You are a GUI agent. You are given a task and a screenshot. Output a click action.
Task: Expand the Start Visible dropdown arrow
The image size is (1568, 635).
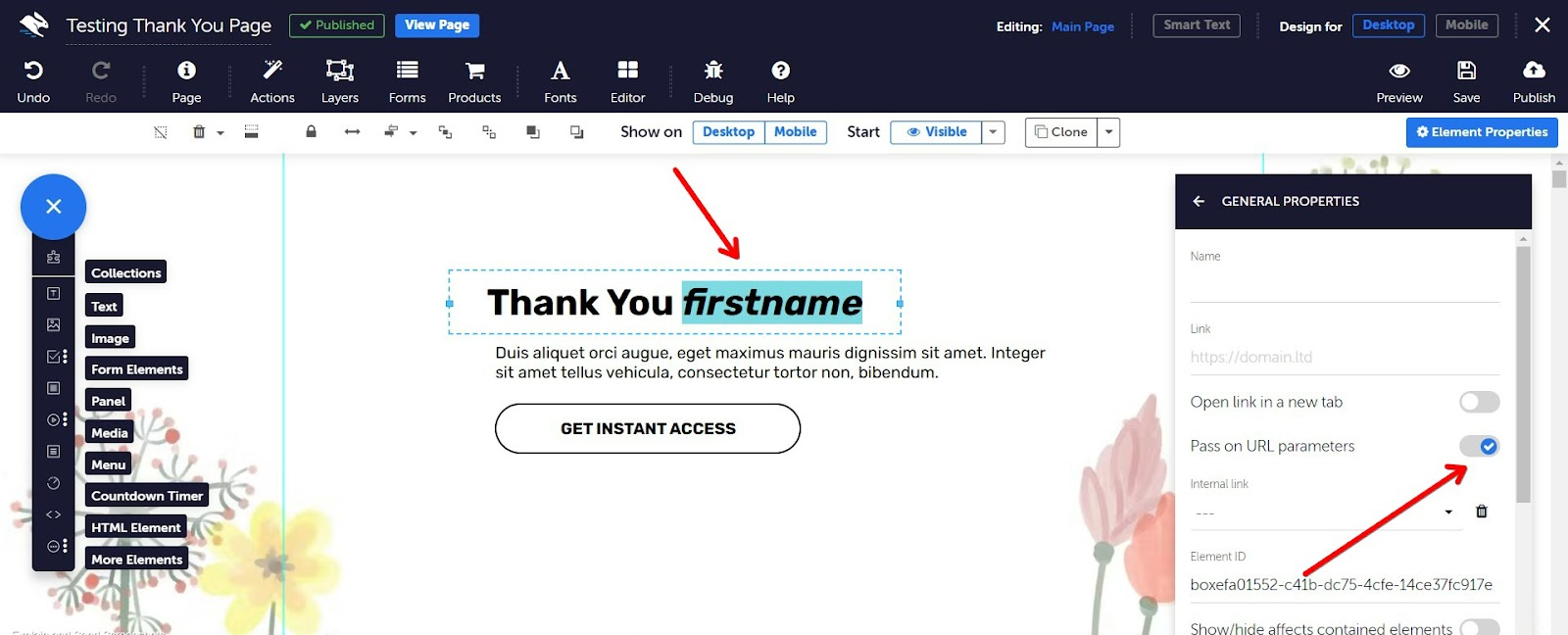pyautogui.click(x=993, y=132)
